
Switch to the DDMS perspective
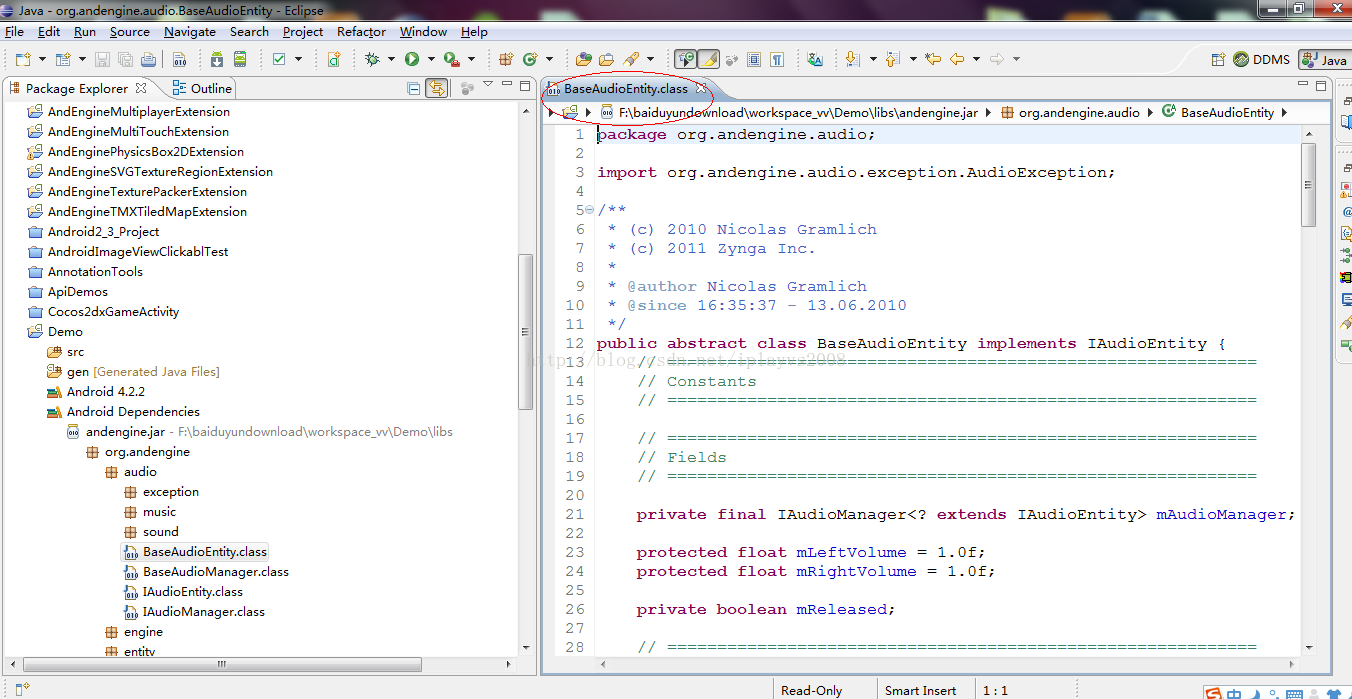click(x=1261, y=60)
